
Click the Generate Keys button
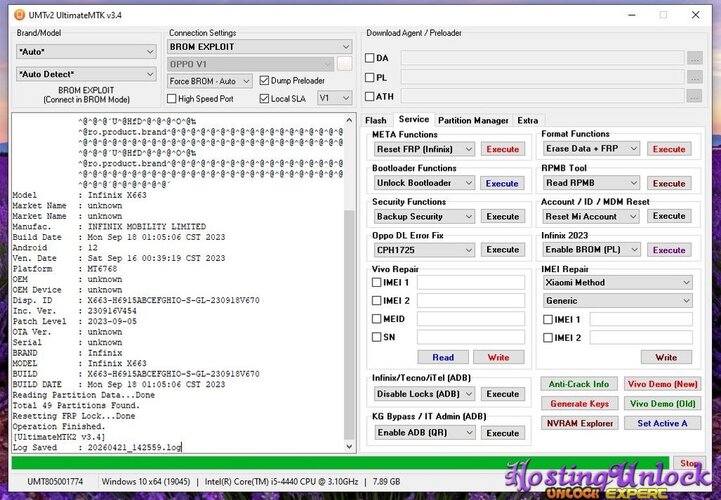pyautogui.click(x=579, y=403)
